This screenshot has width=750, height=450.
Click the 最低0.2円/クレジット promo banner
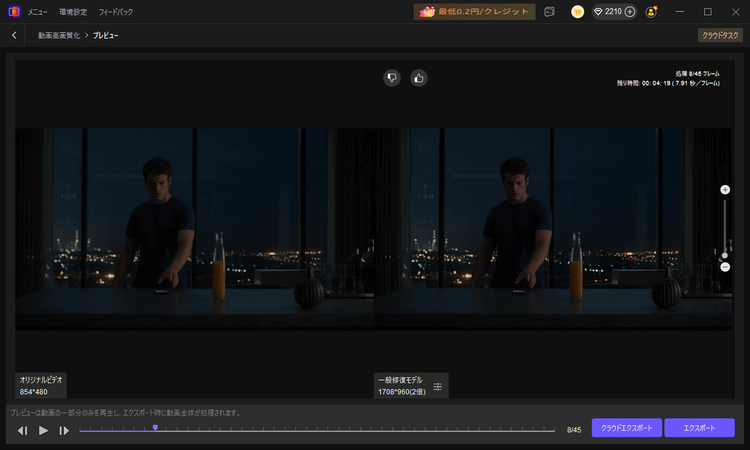[474, 11]
